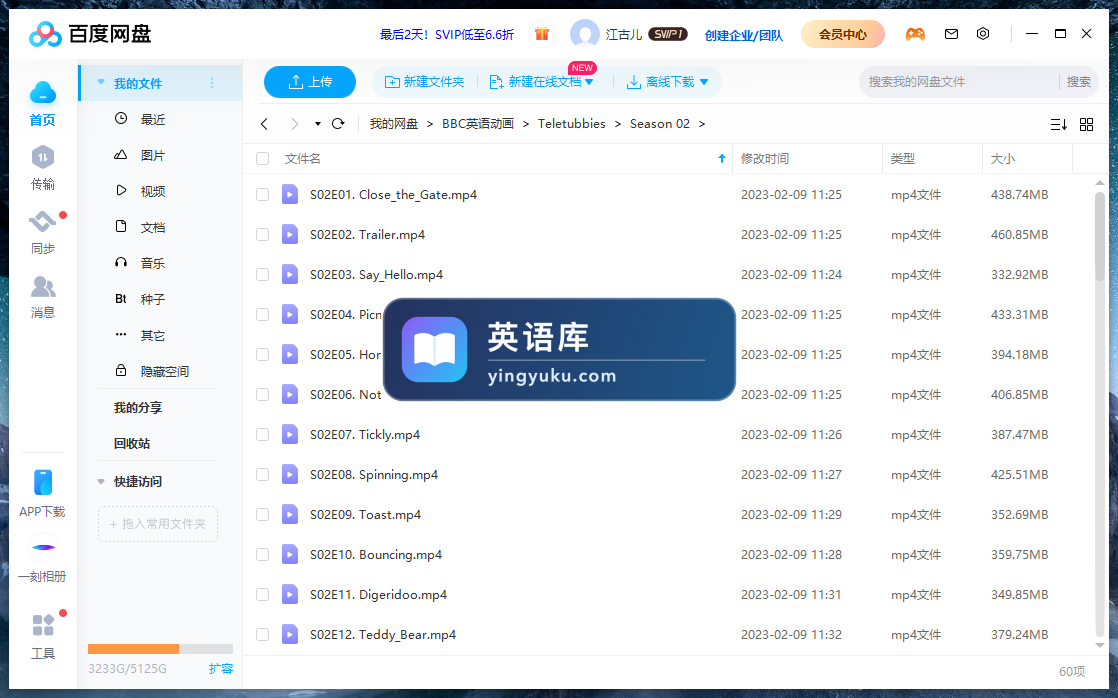
Task: Click the BBC英语动画 breadcrumb
Action: (x=478, y=124)
